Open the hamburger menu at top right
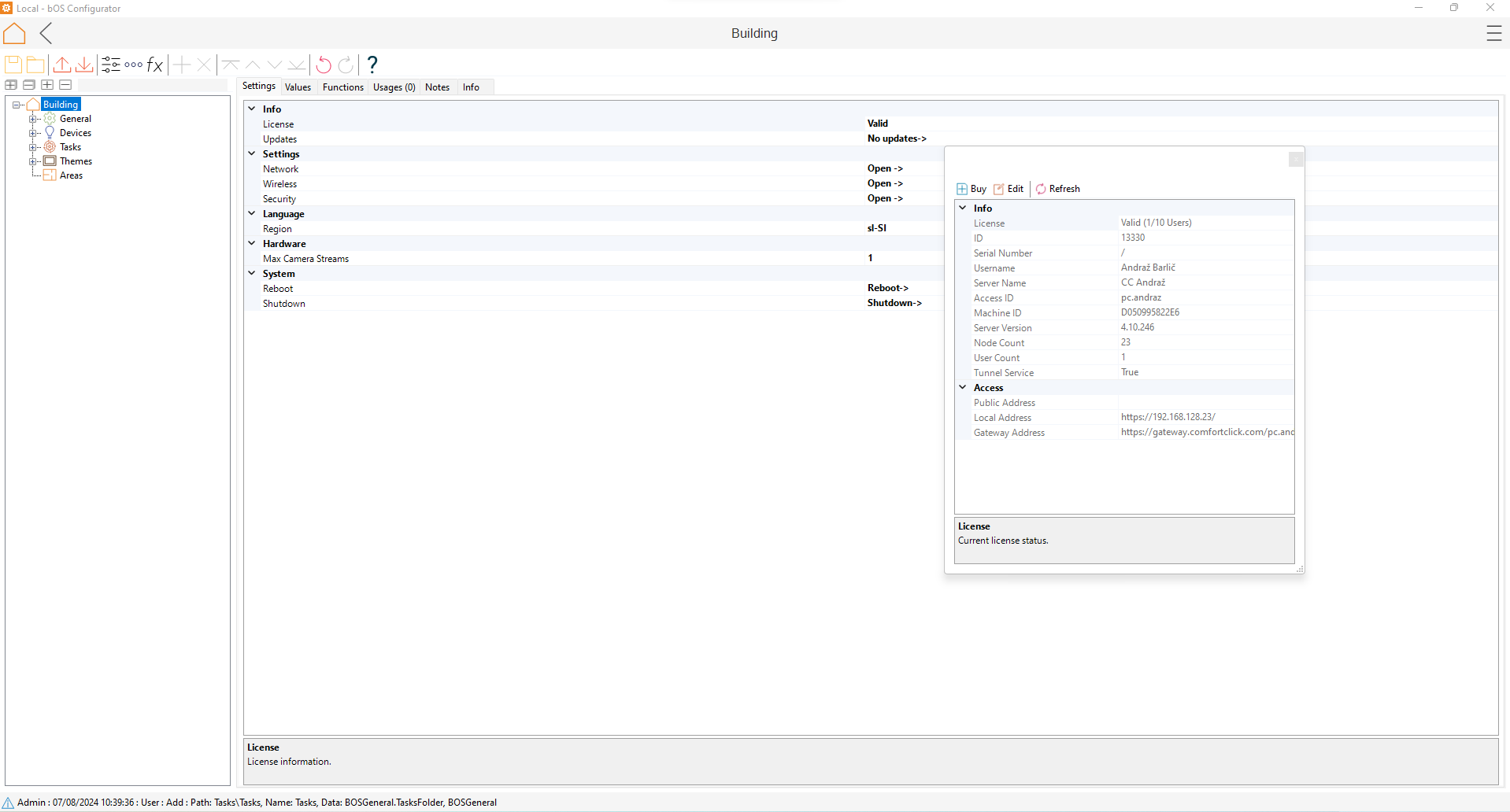Image resolution: width=1510 pixels, height=812 pixels. [1493, 33]
